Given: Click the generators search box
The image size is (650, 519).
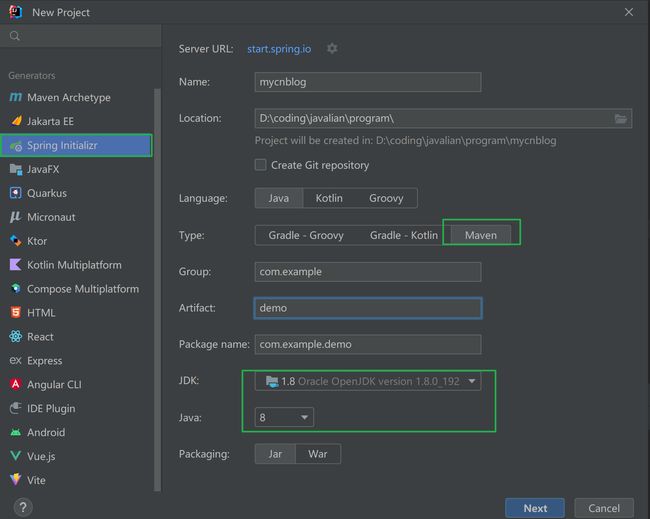Looking at the screenshot, I should click(x=80, y=36).
